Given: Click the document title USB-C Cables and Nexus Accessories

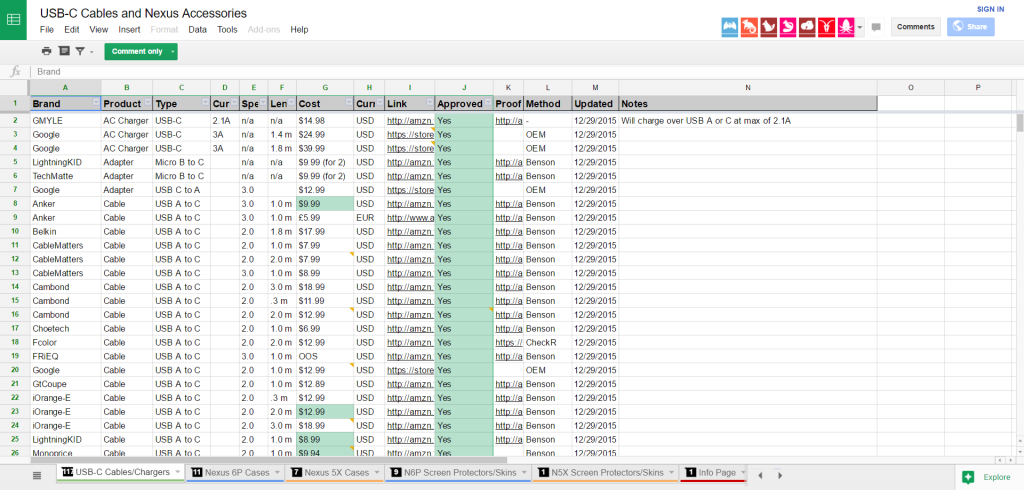Looking at the screenshot, I should [x=143, y=13].
